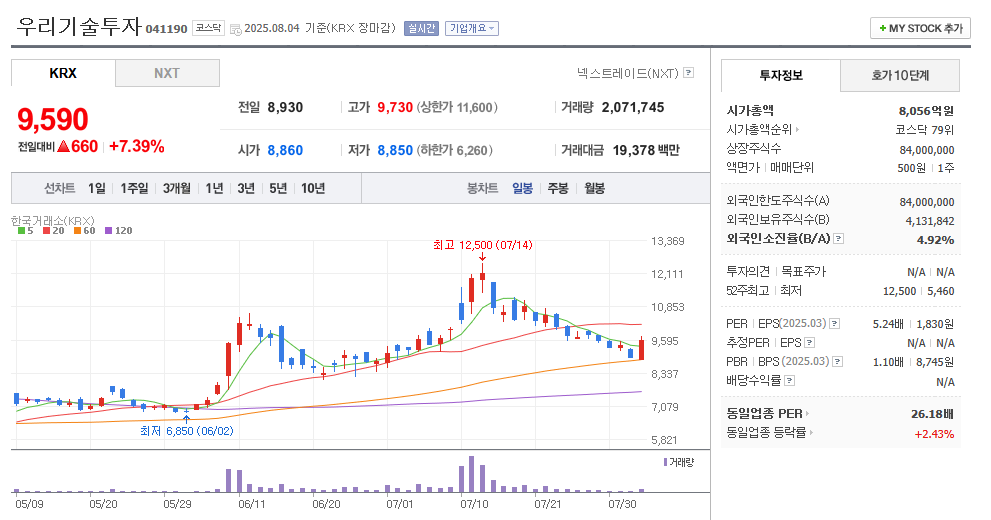Click the 고가 value 9,730
This screenshot has height=520, width=991.
[x=395, y=107]
